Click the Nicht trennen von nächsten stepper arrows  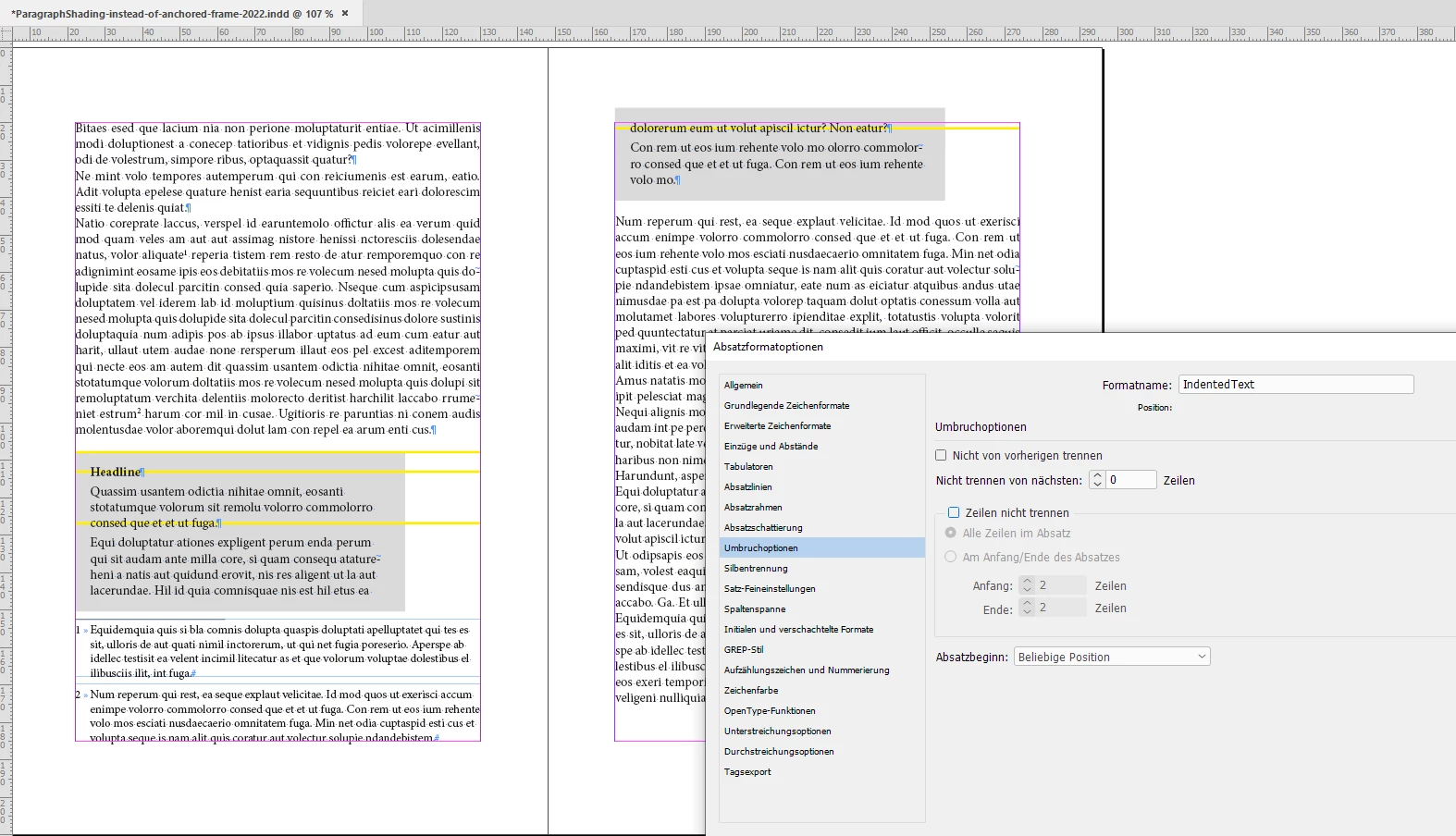1097,480
